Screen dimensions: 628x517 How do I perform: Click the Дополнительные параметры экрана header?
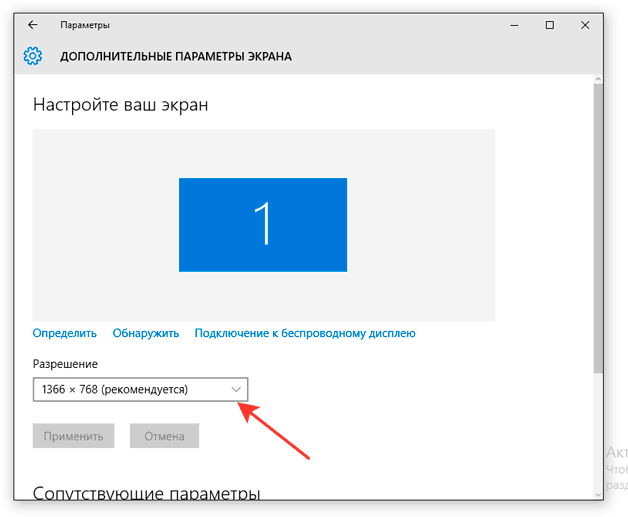coord(176,57)
